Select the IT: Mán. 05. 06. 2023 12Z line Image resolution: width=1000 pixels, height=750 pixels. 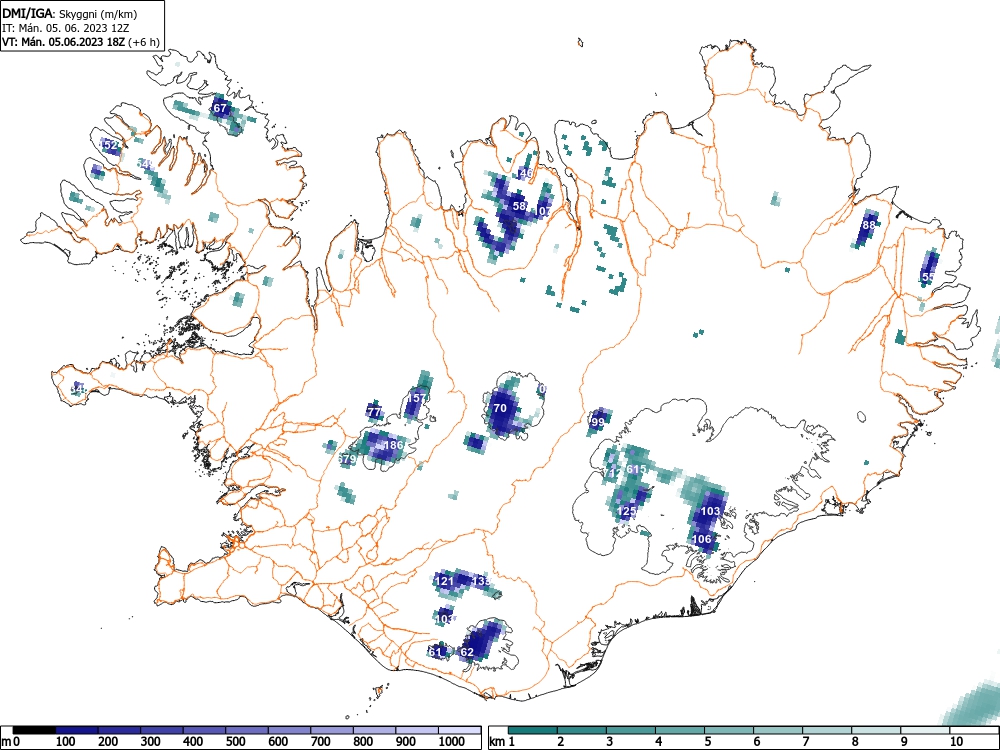67,28
